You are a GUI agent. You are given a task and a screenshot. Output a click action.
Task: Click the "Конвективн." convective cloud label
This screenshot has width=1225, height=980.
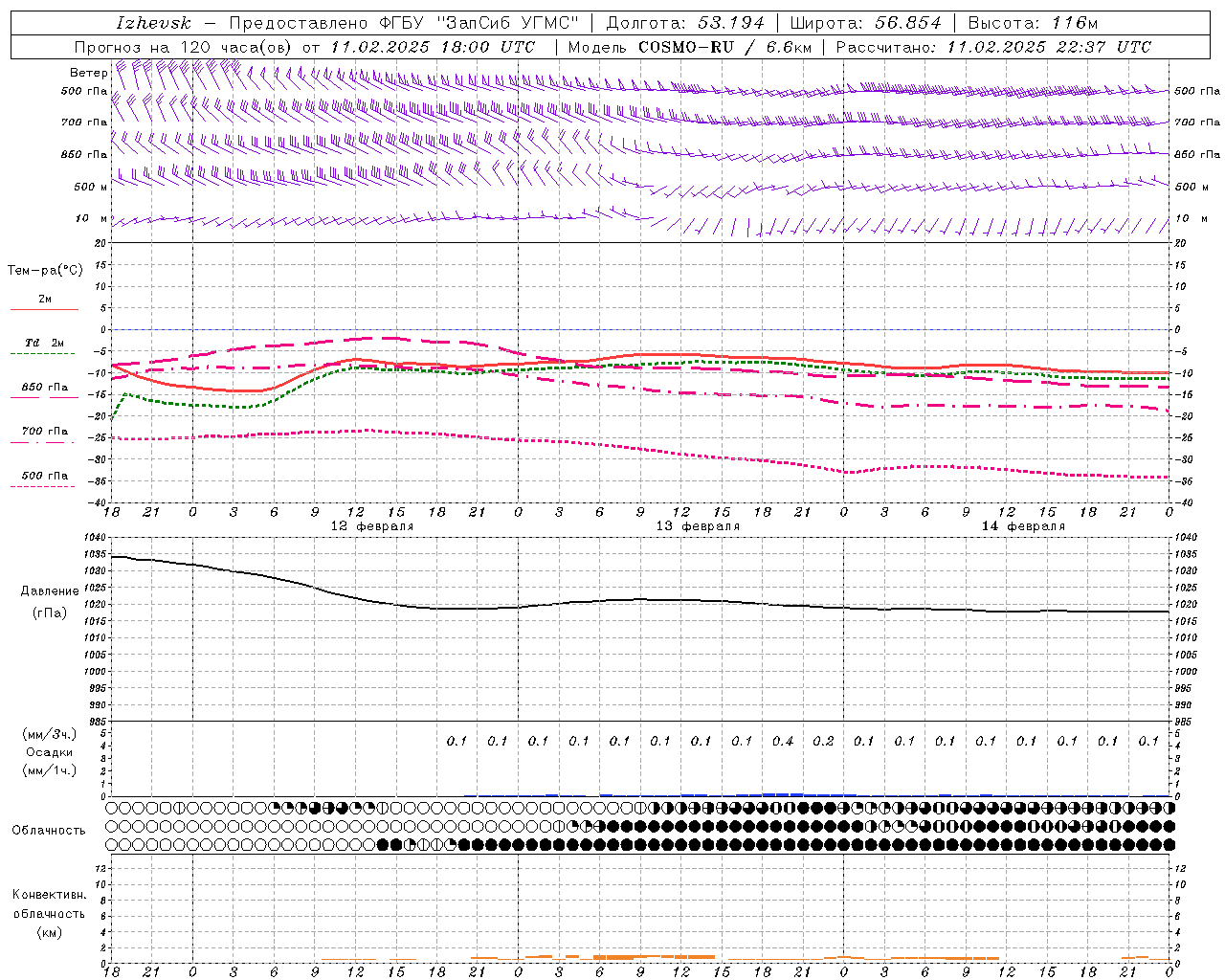49,895
